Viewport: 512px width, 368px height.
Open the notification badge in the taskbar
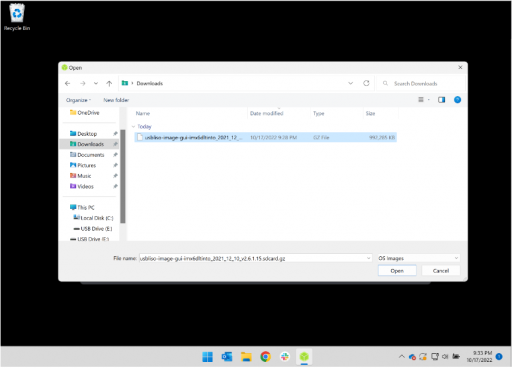(x=499, y=357)
